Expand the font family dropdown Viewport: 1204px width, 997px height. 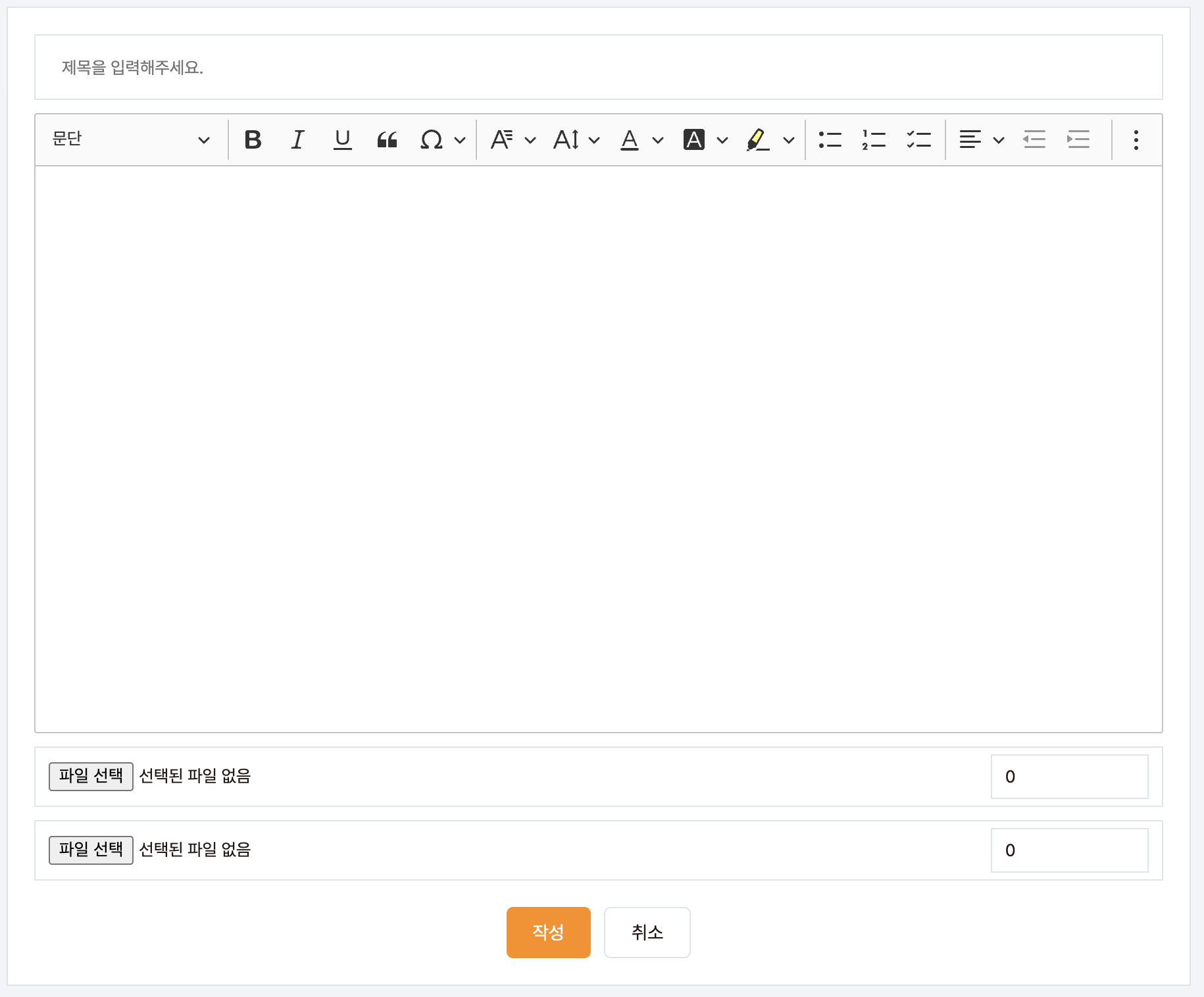point(513,139)
